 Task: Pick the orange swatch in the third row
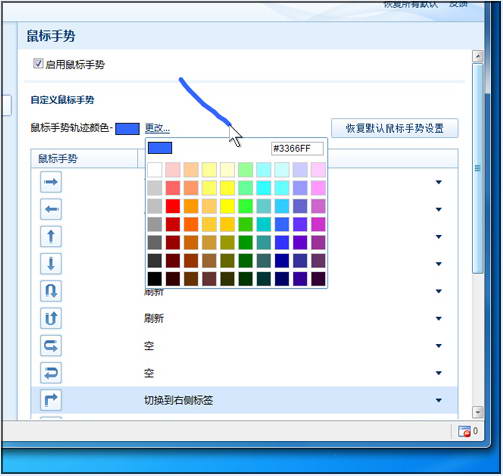191,206
